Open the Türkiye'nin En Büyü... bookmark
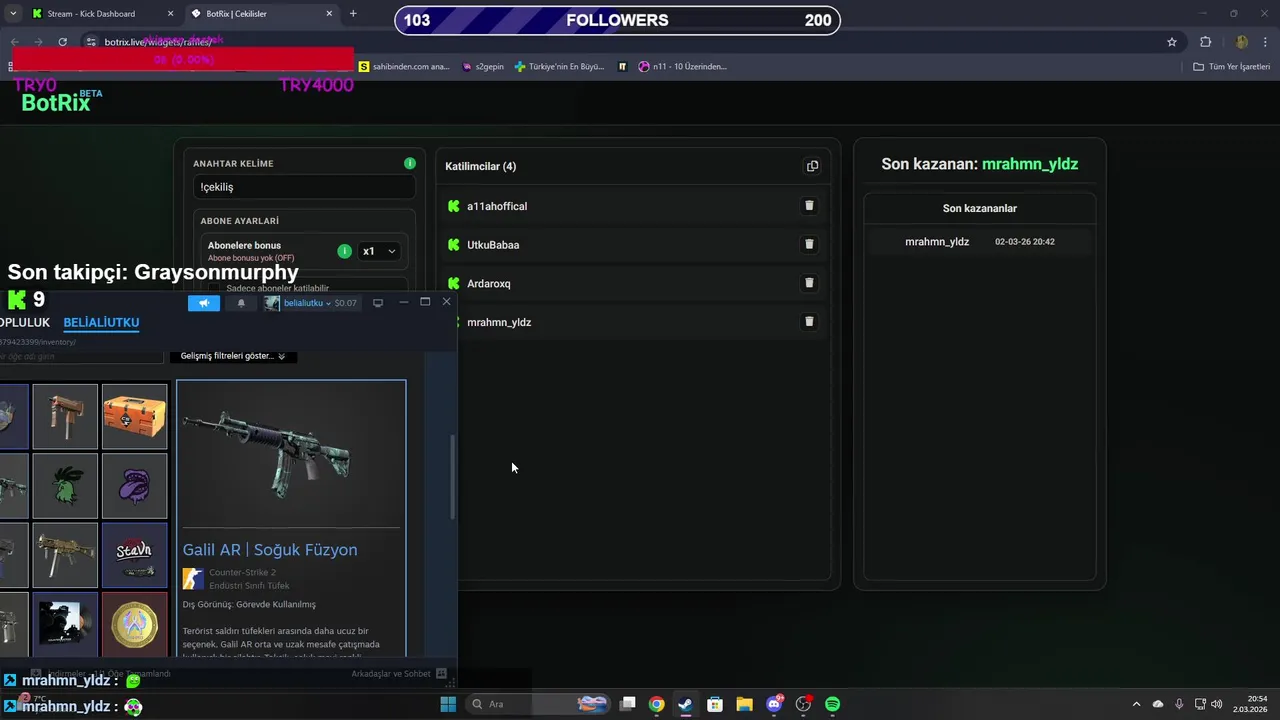 click(x=560, y=67)
